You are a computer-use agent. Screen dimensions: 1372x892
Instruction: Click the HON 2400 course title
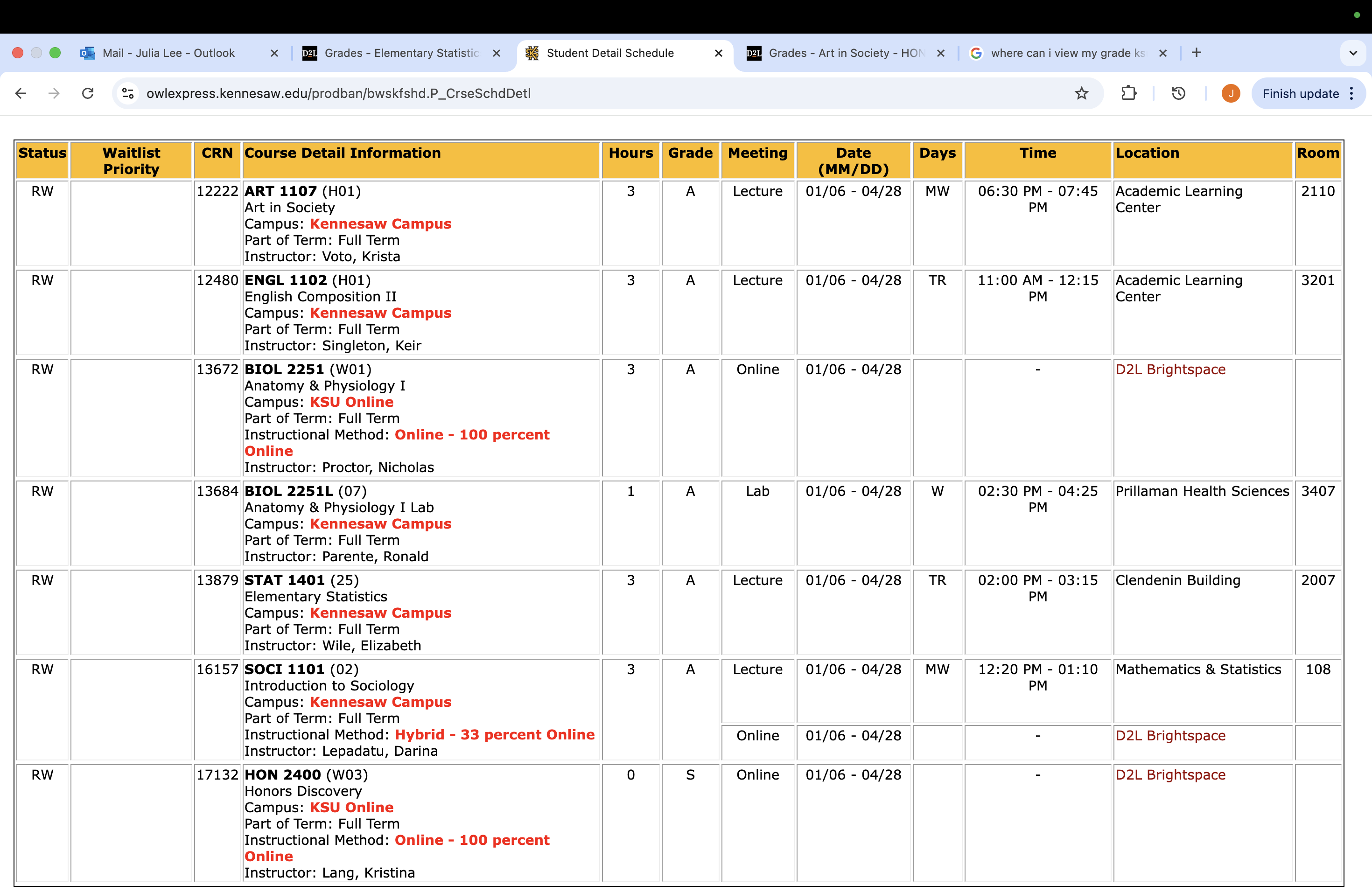[282, 774]
